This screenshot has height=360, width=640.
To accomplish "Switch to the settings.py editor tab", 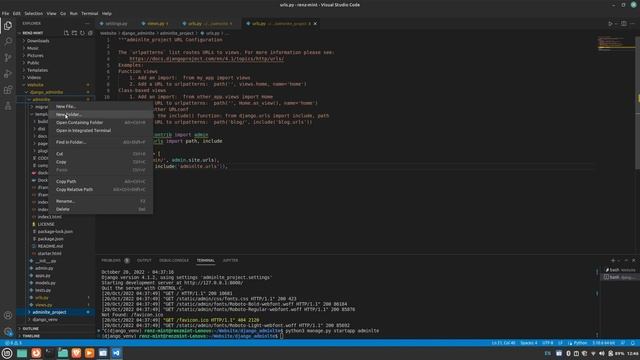I will tap(116, 24).
